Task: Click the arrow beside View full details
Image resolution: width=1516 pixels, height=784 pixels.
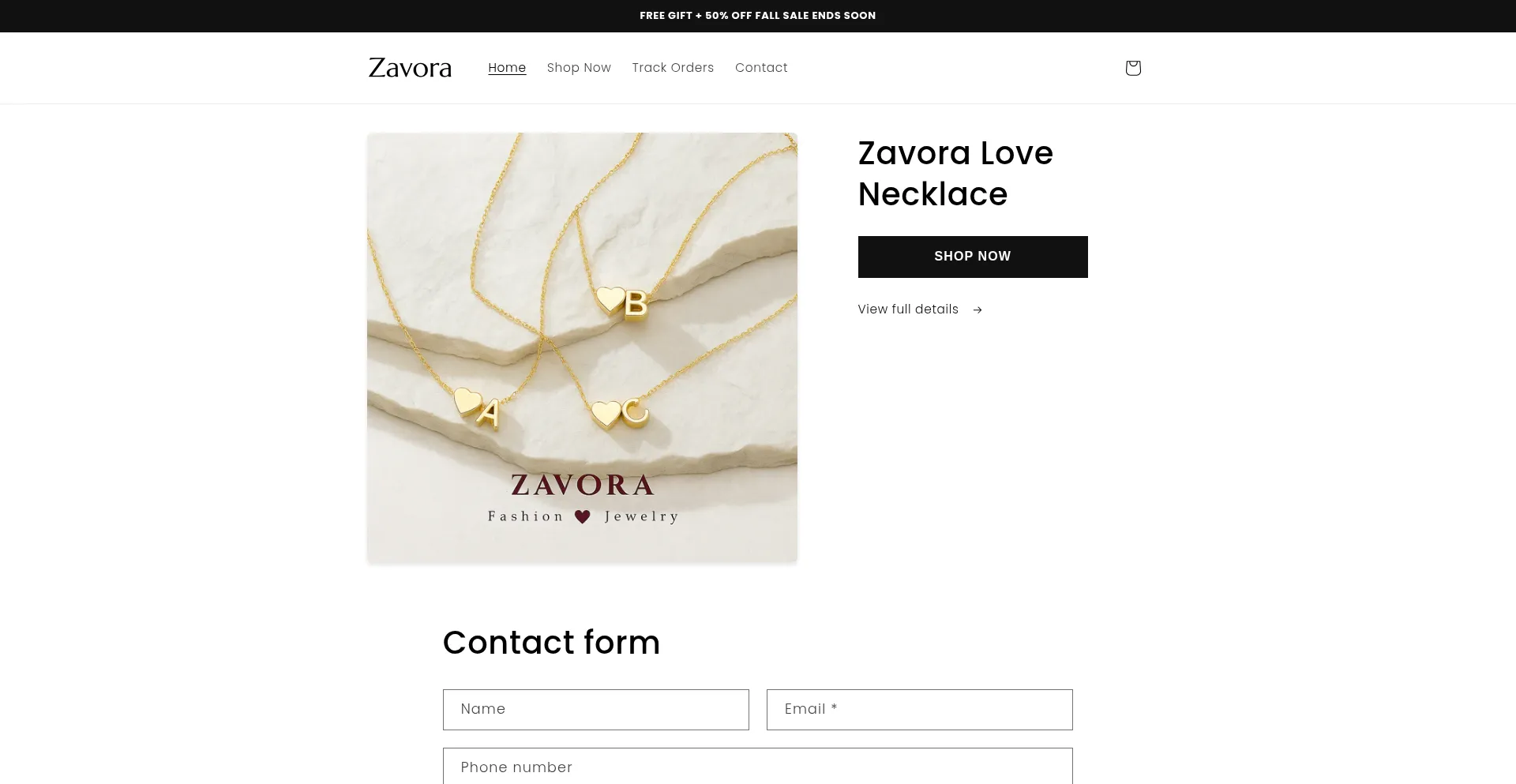Action: [x=978, y=310]
